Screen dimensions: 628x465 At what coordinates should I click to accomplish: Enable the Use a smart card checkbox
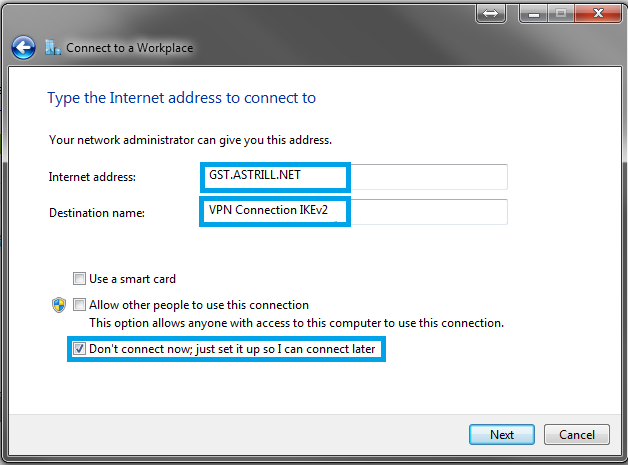click(79, 278)
